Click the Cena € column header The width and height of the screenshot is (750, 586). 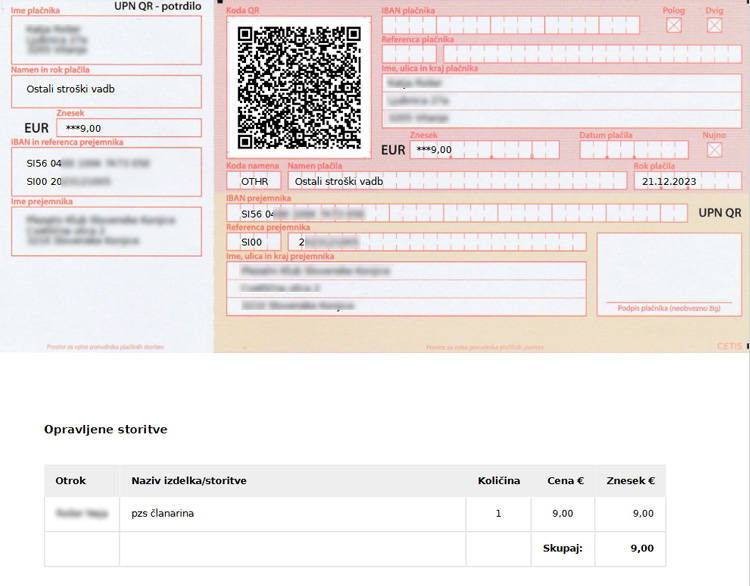(565, 481)
